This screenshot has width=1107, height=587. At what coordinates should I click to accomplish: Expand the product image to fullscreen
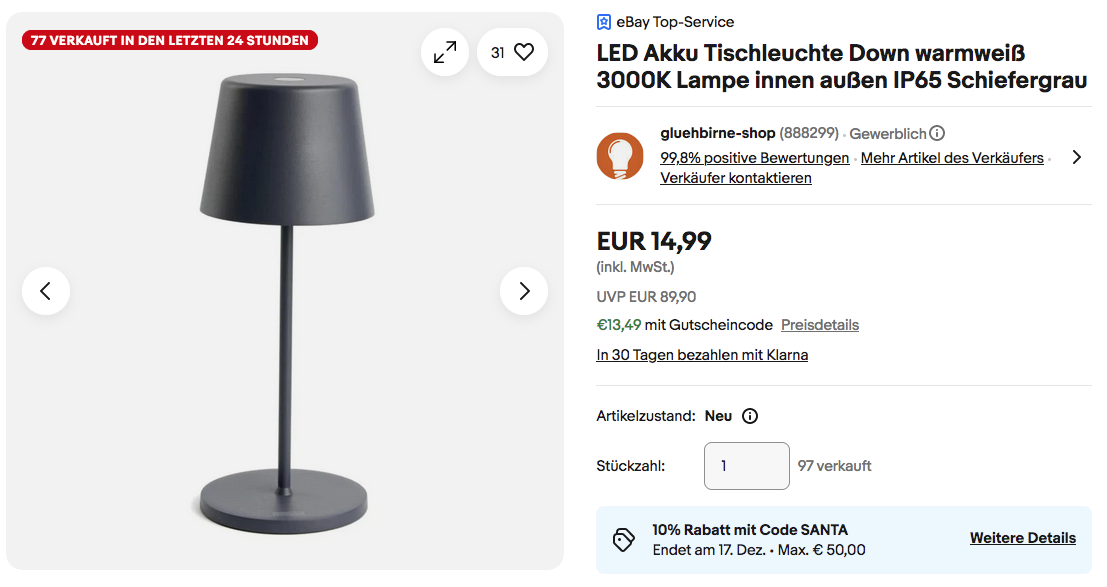click(x=445, y=52)
